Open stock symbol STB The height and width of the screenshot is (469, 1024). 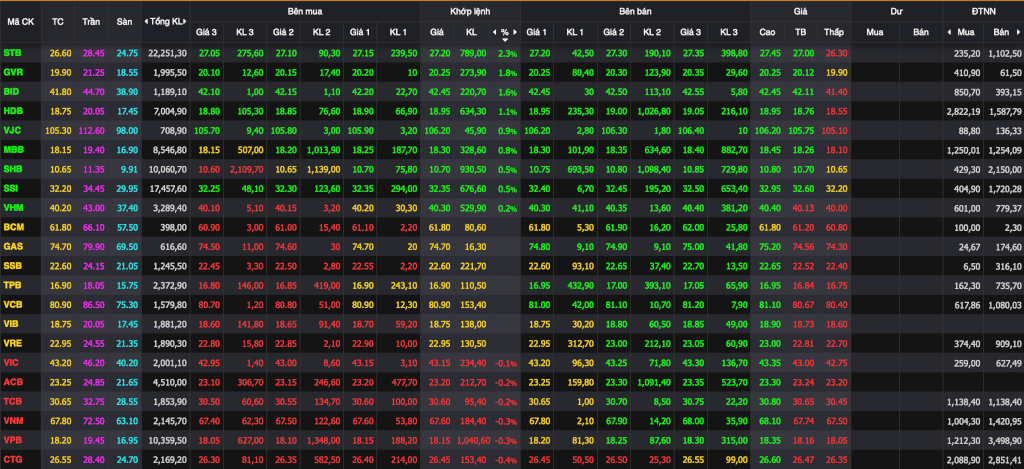coord(12,53)
